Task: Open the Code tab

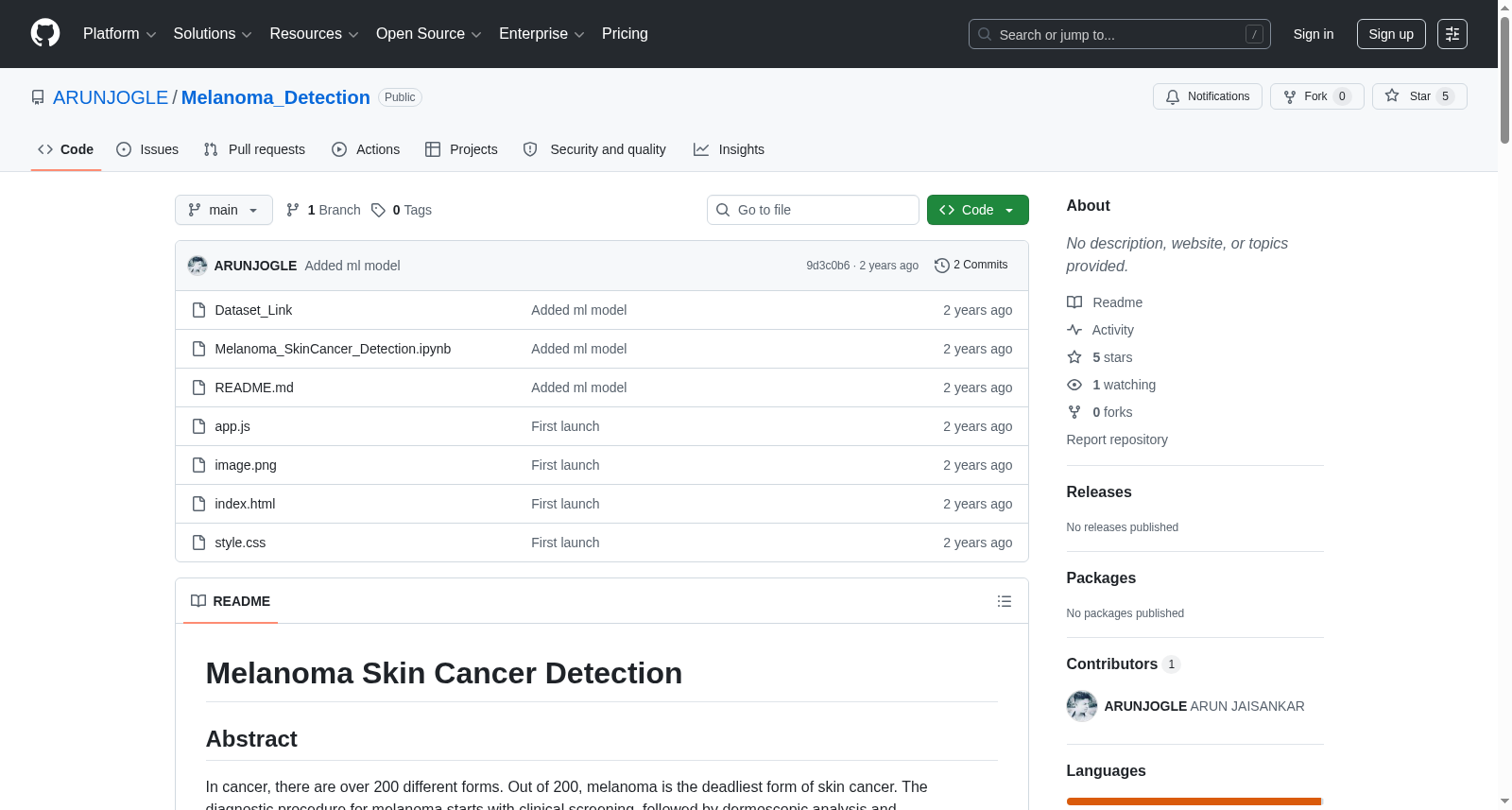Action: [66, 149]
